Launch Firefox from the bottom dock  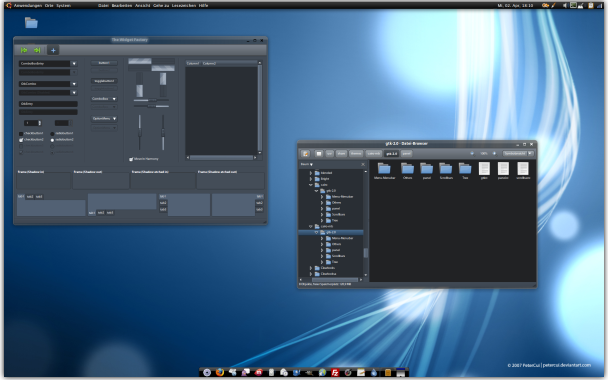click(219, 372)
